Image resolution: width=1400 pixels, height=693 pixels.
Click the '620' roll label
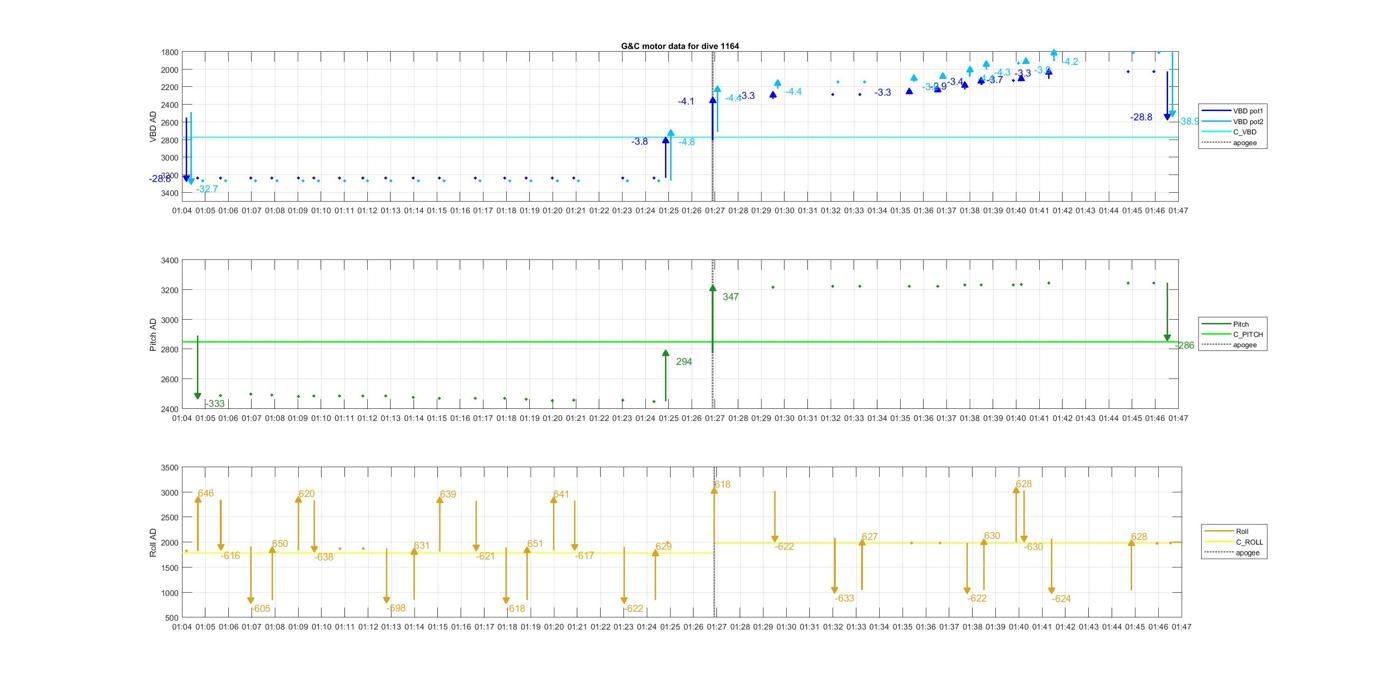307,494
